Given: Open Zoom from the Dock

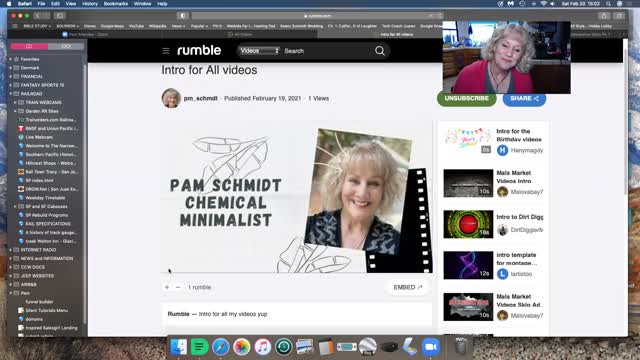Looking at the screenshot, I should (431, 347).
